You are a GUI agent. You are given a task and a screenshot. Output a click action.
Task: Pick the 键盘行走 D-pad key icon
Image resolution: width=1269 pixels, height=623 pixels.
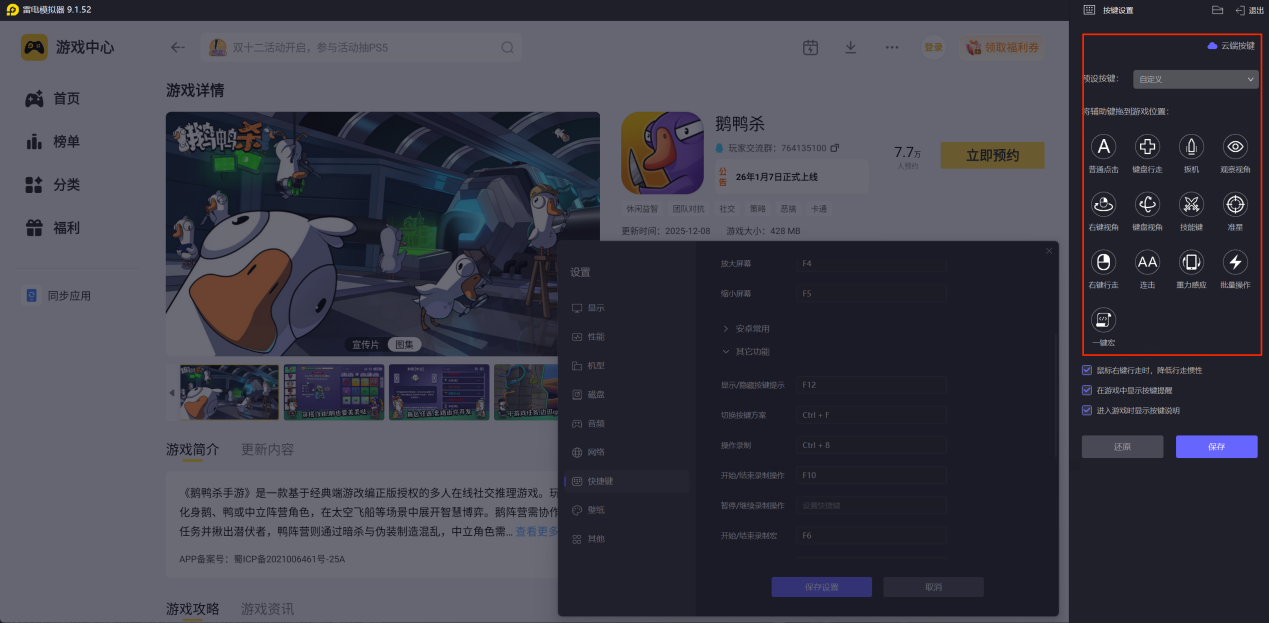pos(1147,147)
